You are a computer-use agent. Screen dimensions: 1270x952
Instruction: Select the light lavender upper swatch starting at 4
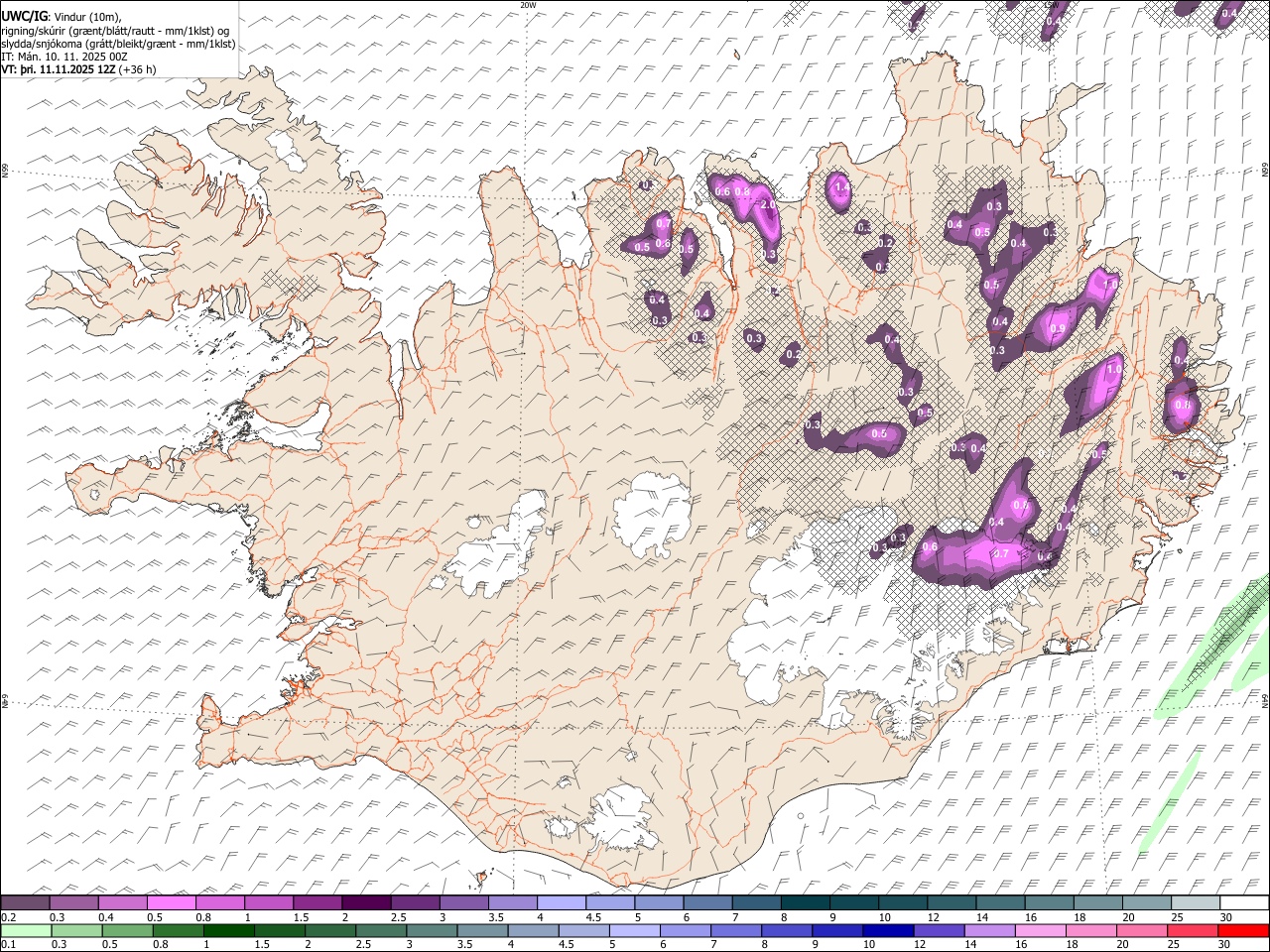562,903
